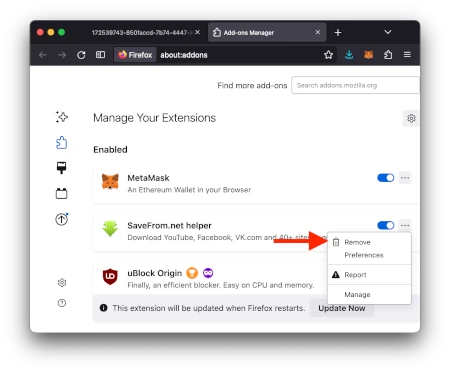Screen dimensions: 450x372
Task: Click the SaveFrom.net helper extension name
Action: click(169, 225)
